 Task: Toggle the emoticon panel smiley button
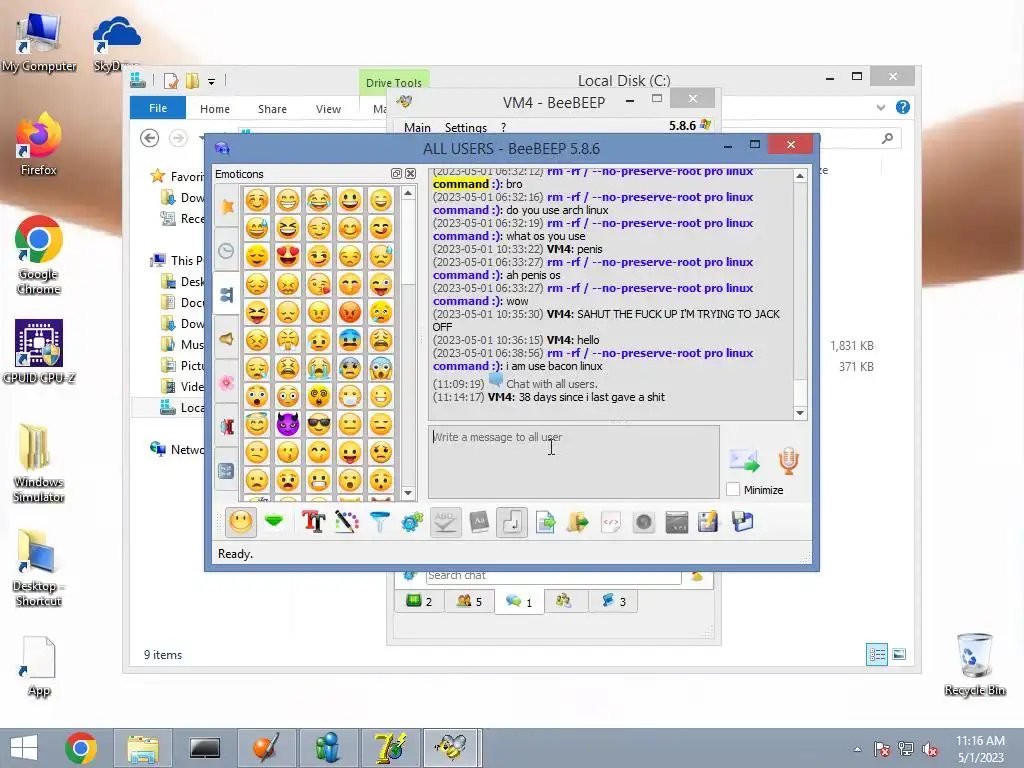240,522
